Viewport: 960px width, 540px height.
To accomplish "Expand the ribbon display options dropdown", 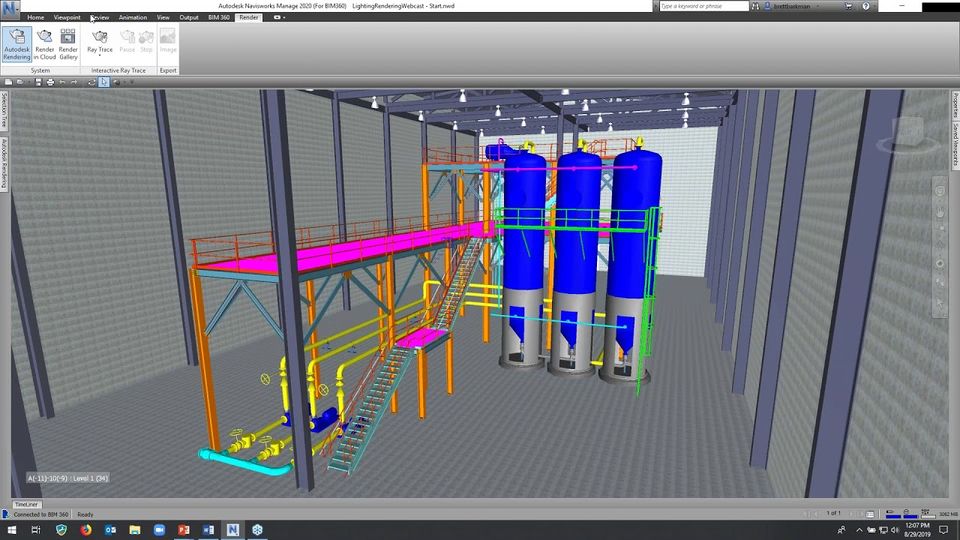I will coord(279,17).
